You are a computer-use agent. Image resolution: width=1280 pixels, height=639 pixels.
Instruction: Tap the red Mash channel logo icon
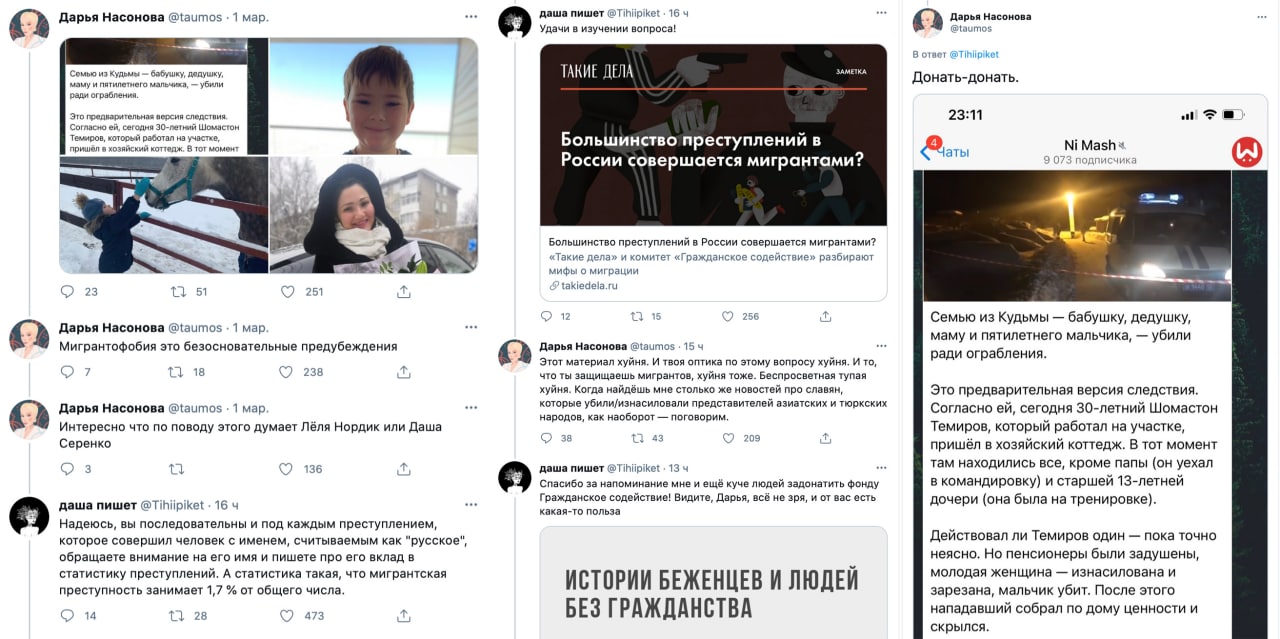pyautogui.click(x=1246, y=152)
